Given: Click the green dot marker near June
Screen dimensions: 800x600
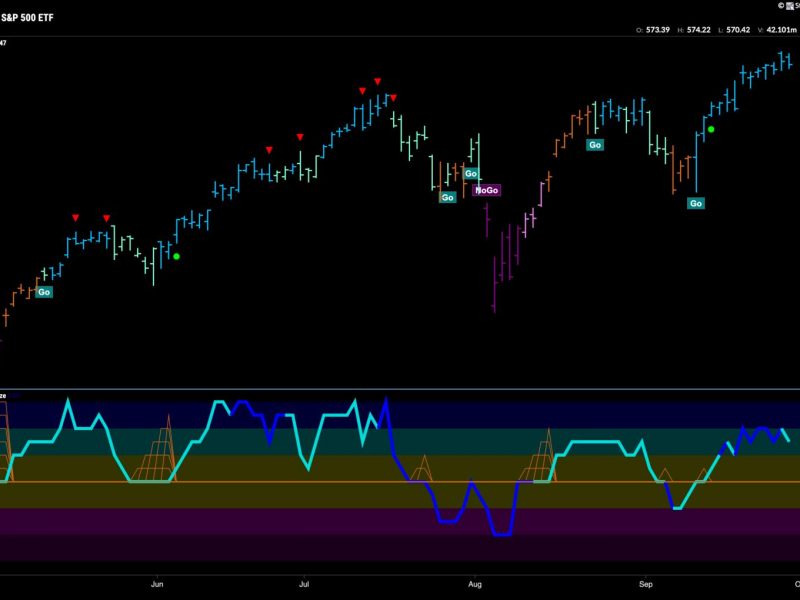Looking at the screenshot, I should [x=177, y=256].
